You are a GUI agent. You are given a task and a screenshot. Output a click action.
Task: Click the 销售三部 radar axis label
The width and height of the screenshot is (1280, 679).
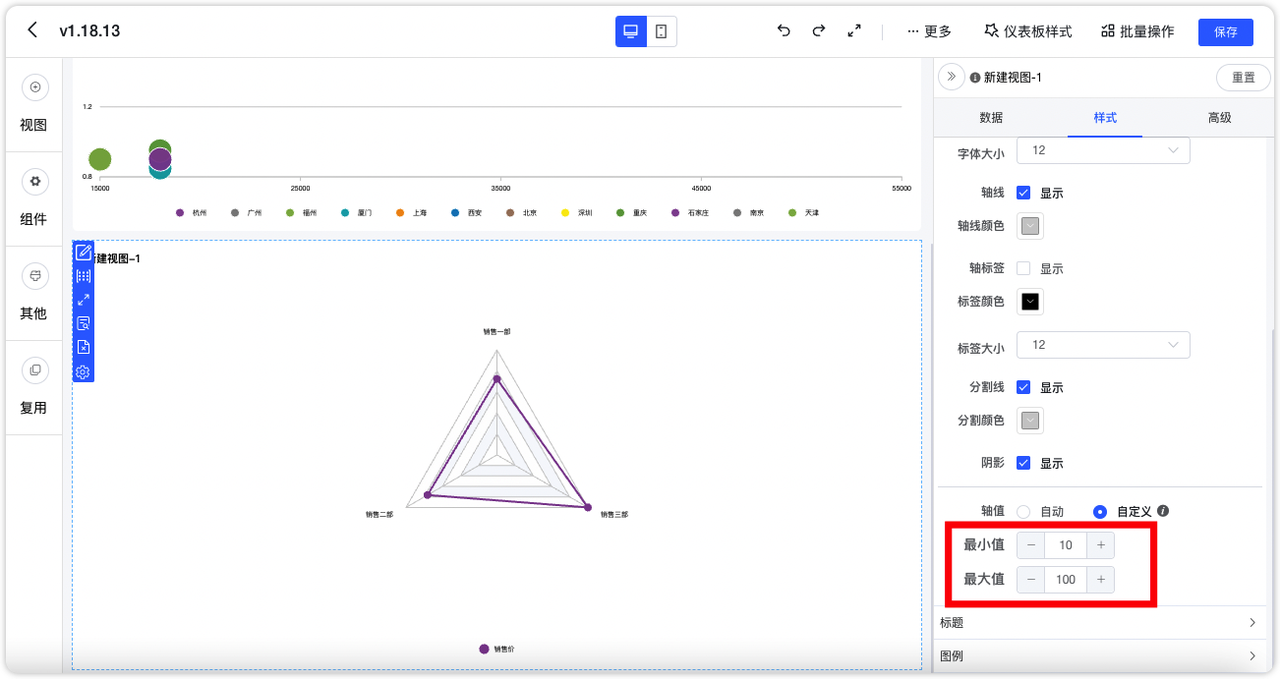pyautogui.click(x=615, y=514)
